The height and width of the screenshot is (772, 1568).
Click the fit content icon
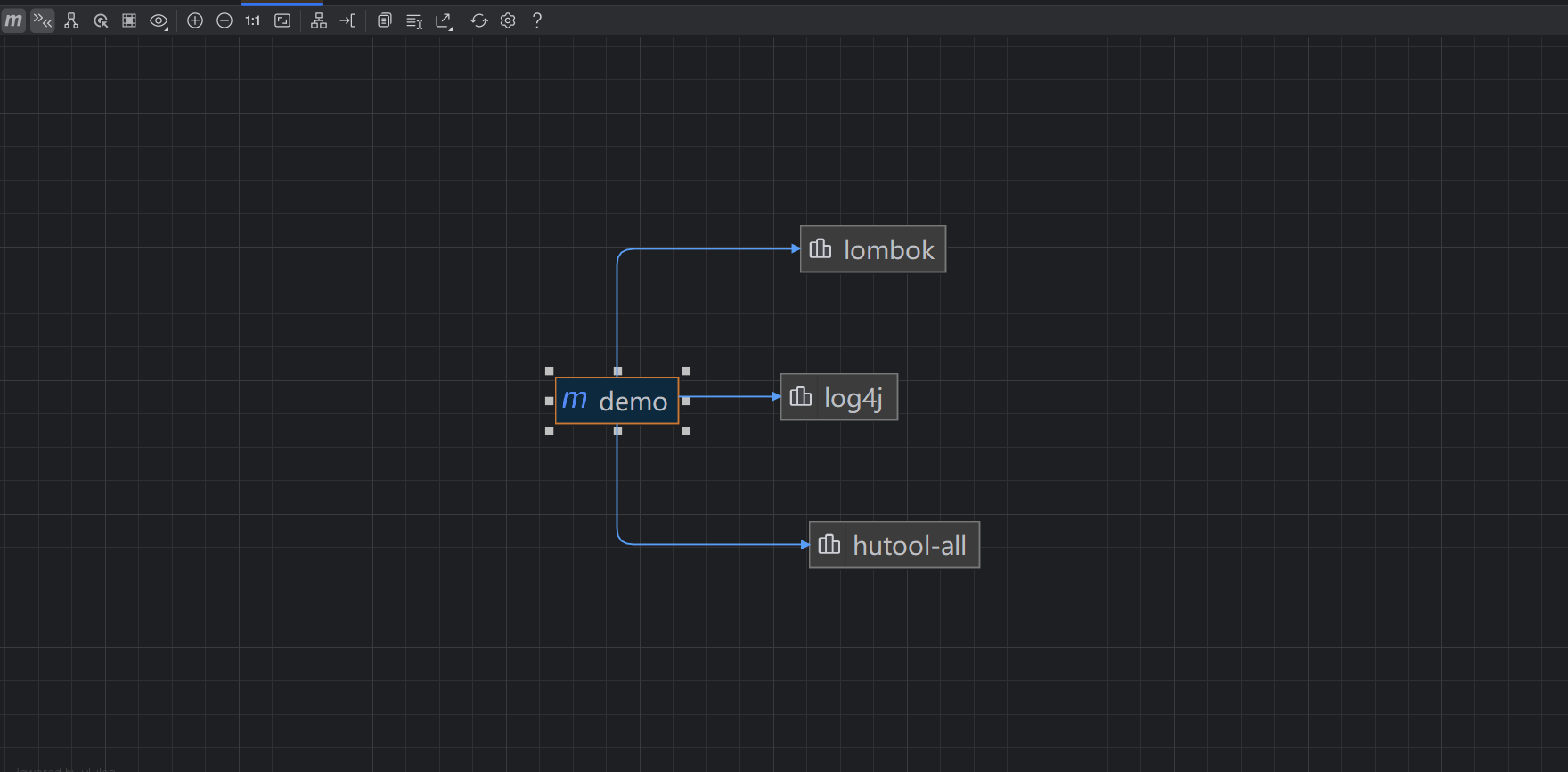[282, 20]
